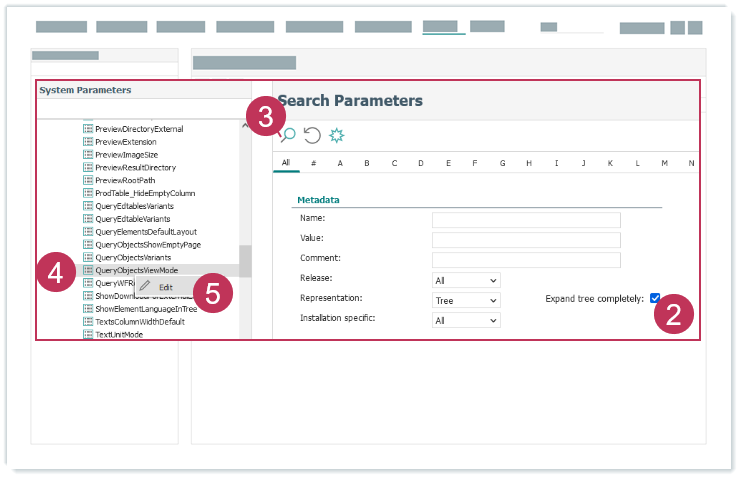The image size is (741, 479).
Task: Click the magnifier search icon
Action: tap(287, 135)
